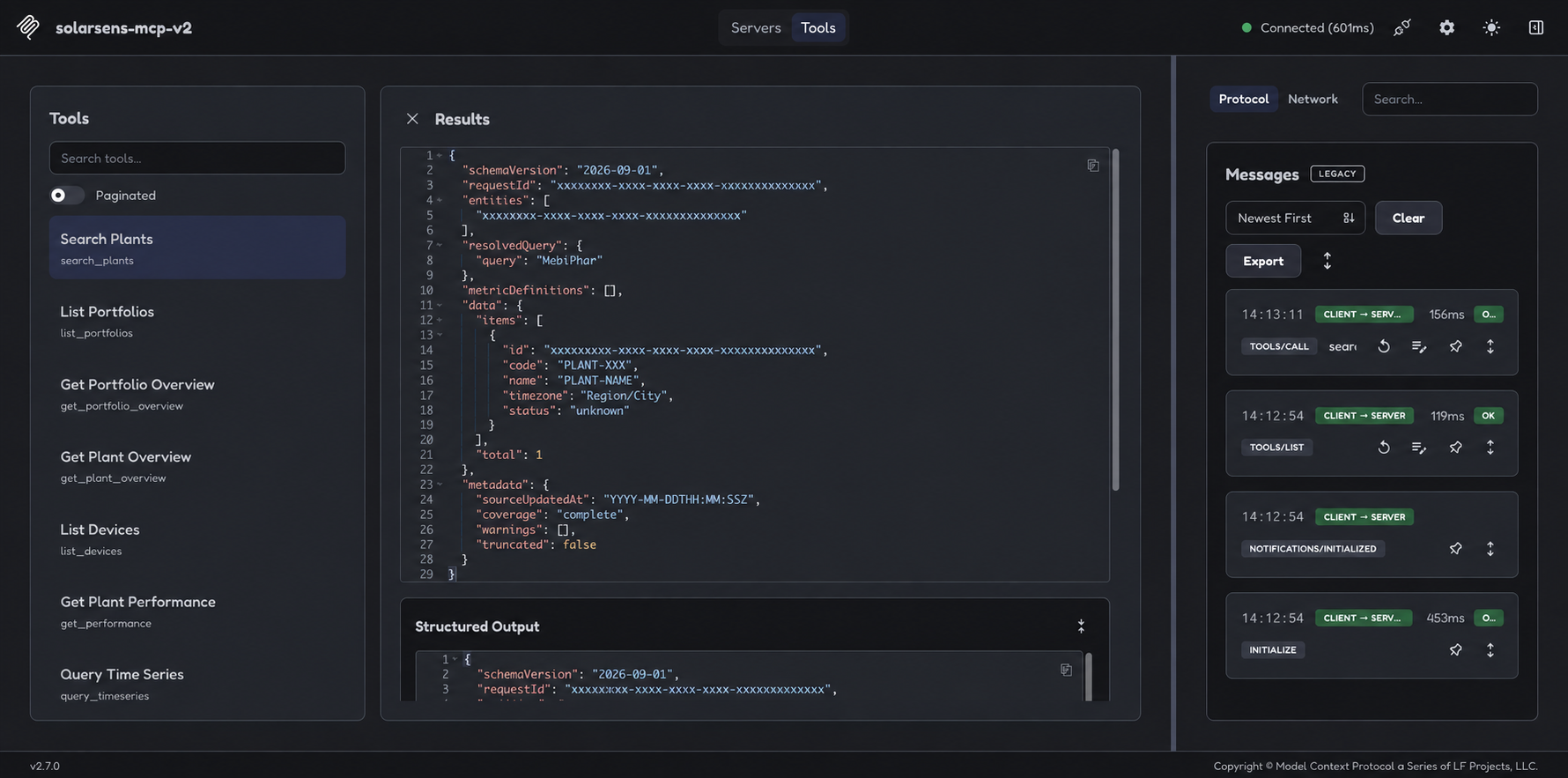This screenshot has height=778, width=1568.
Task: Replay the tools/list message
Action: point(1384,448)
